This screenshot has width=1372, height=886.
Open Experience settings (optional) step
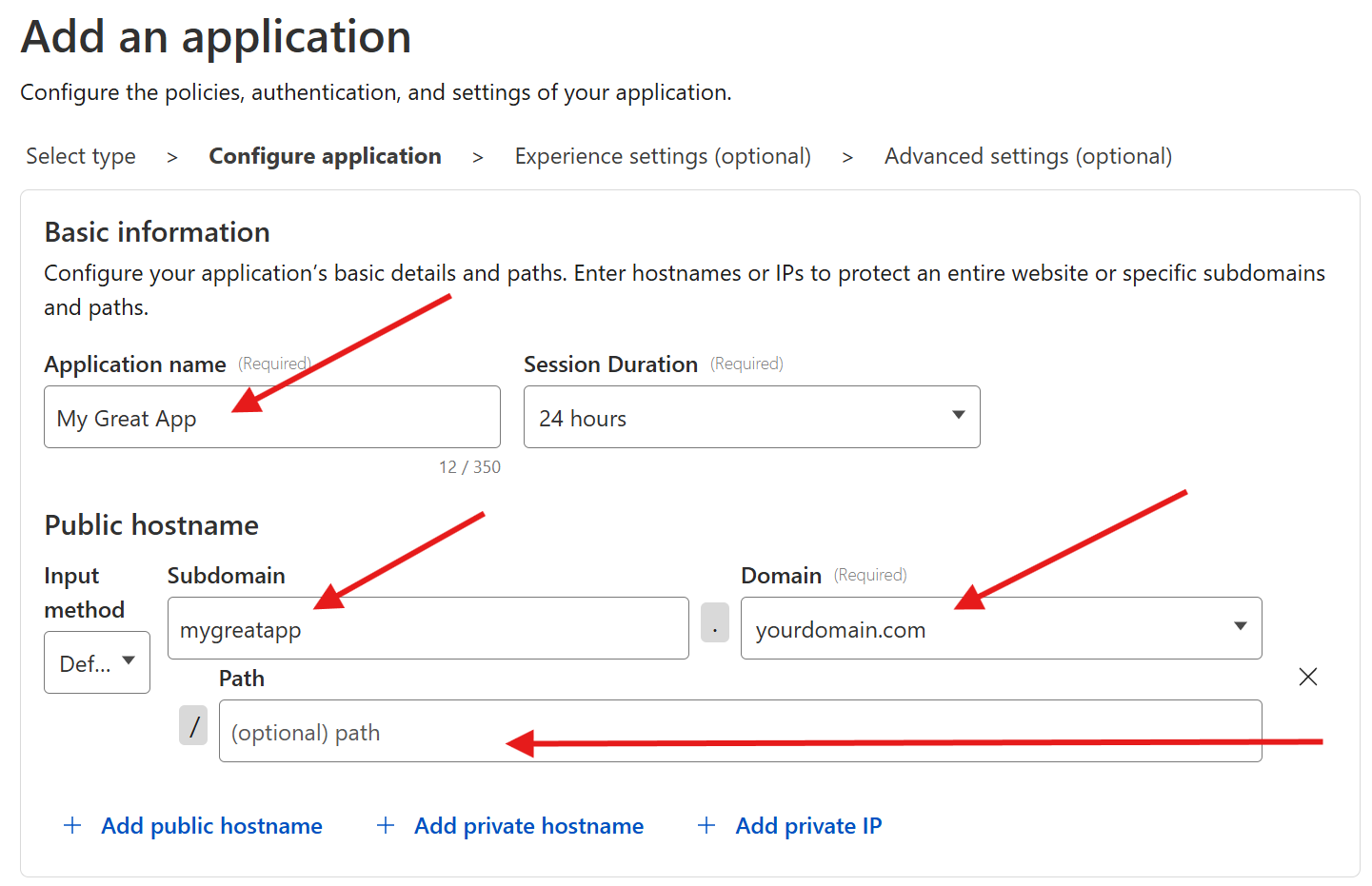point(663,156)
